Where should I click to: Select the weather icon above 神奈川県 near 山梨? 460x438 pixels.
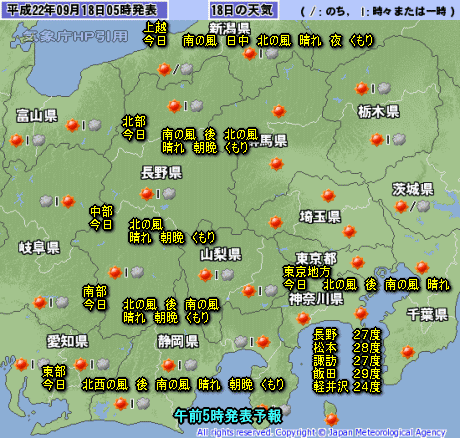pos(260,291)
